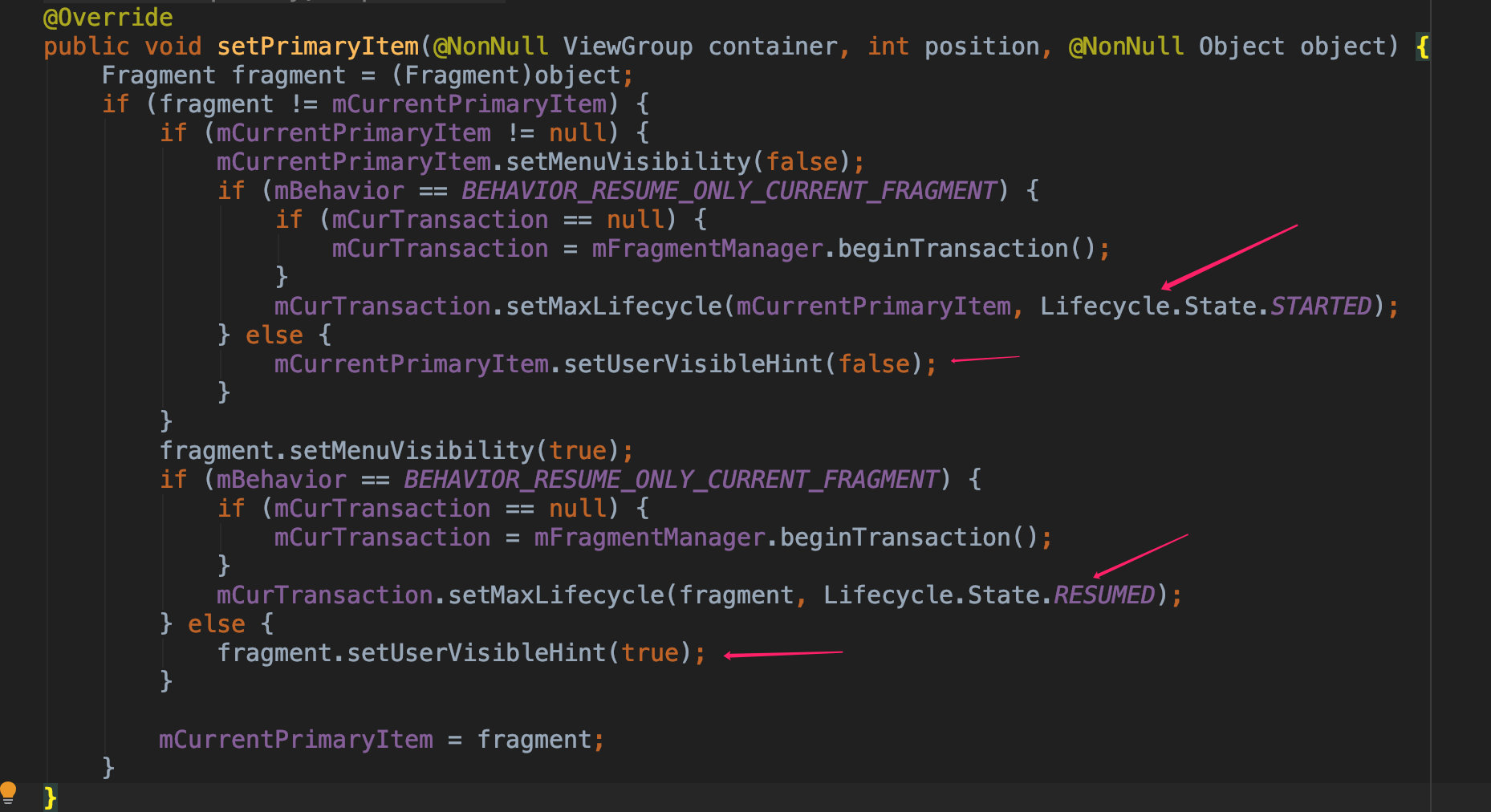This screenshot has width=1491, height=812.
Task: Click Lifecycle.State.STARTED constant
Action: tap(1205, 307)
